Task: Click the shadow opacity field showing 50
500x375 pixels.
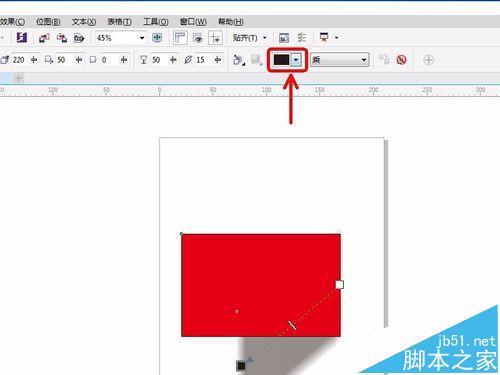Action: [x=159, y=60]
